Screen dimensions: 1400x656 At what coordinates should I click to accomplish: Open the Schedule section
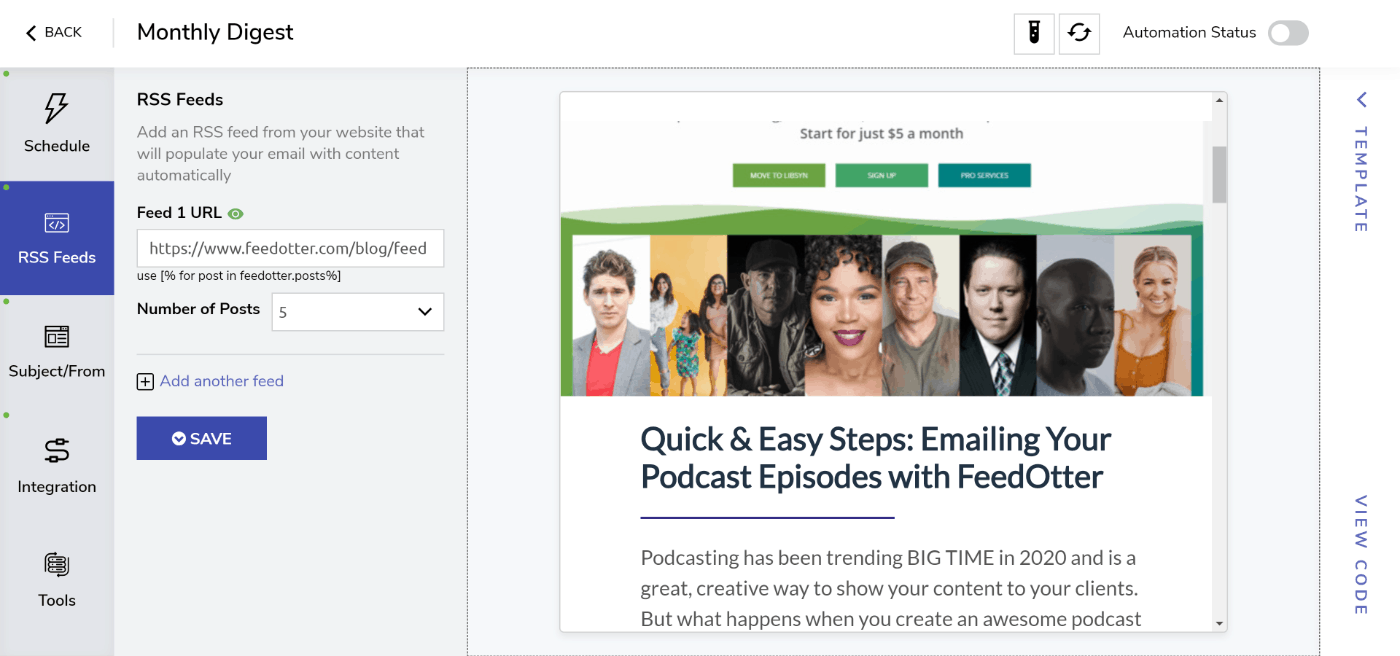[57, 124]
